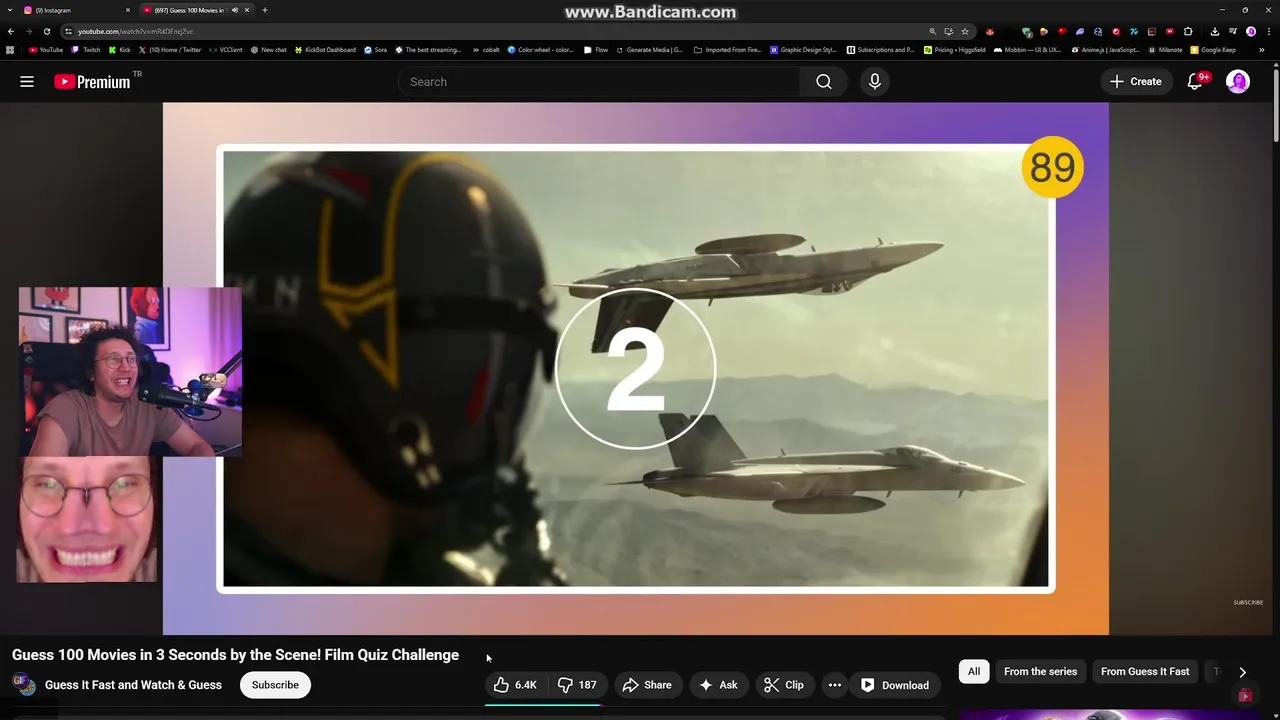Open site information icon in address bar
Viewport: 1280px width, 720px height.
point(68,31)
